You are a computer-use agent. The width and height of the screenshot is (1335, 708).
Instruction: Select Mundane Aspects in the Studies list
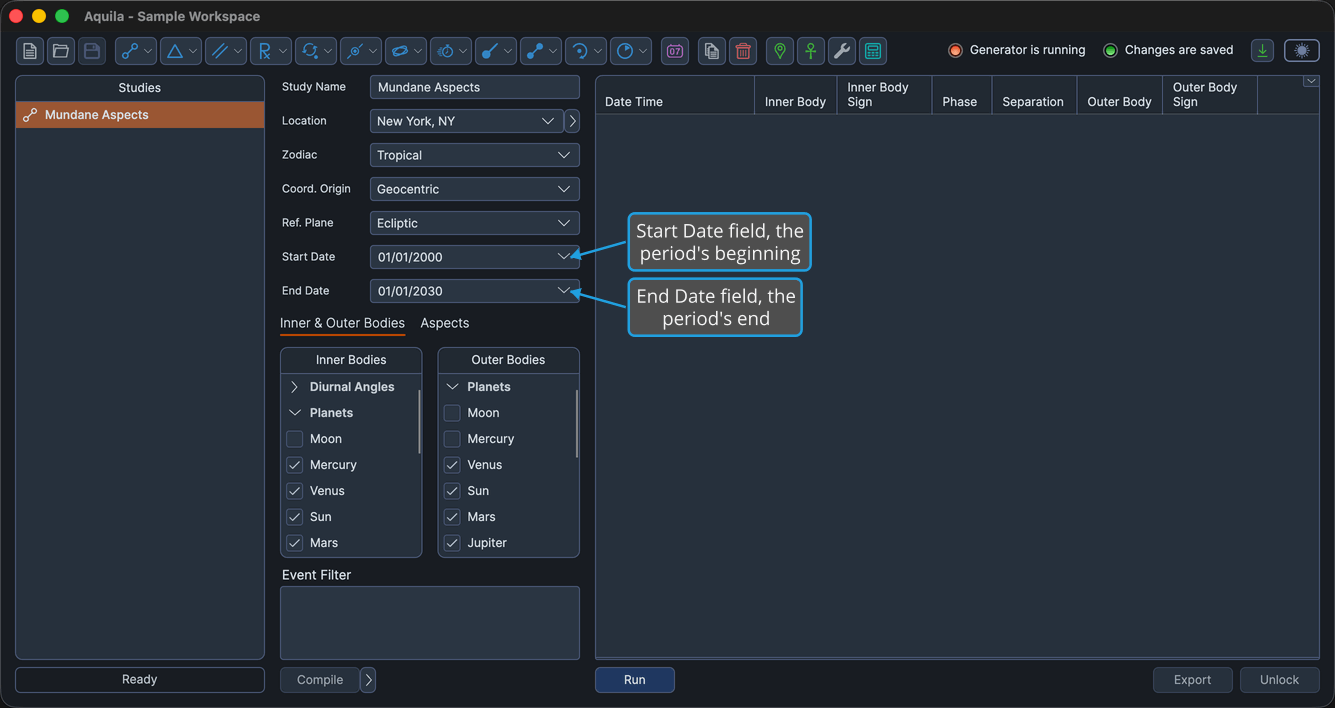click(140, 115)
